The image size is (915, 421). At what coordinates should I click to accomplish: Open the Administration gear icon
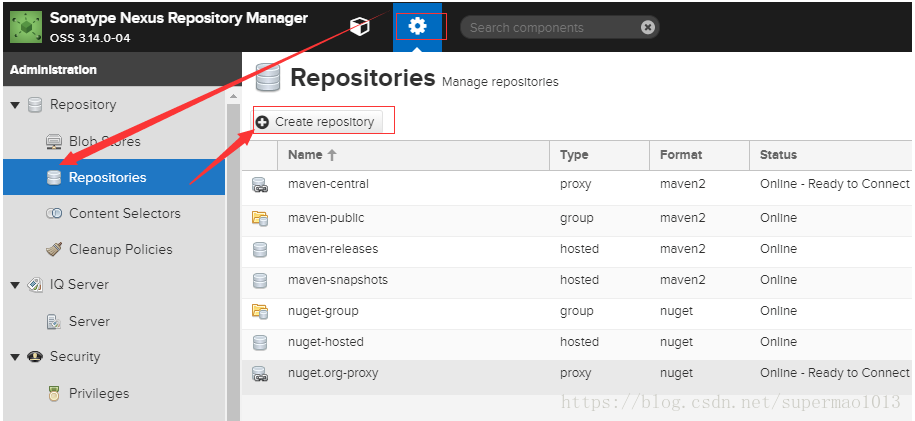417,27
